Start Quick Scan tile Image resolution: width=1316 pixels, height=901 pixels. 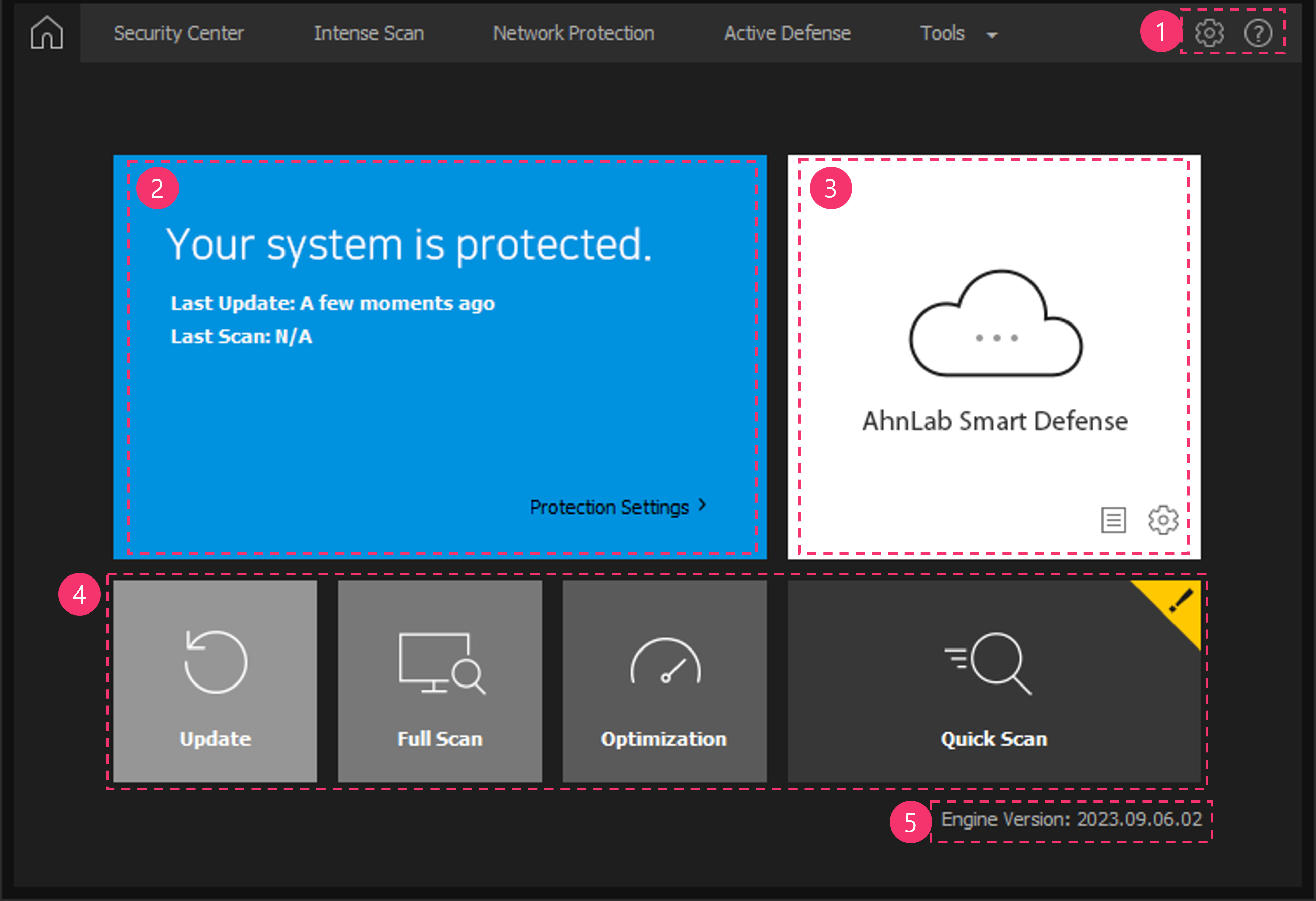[x=993, y=681]
